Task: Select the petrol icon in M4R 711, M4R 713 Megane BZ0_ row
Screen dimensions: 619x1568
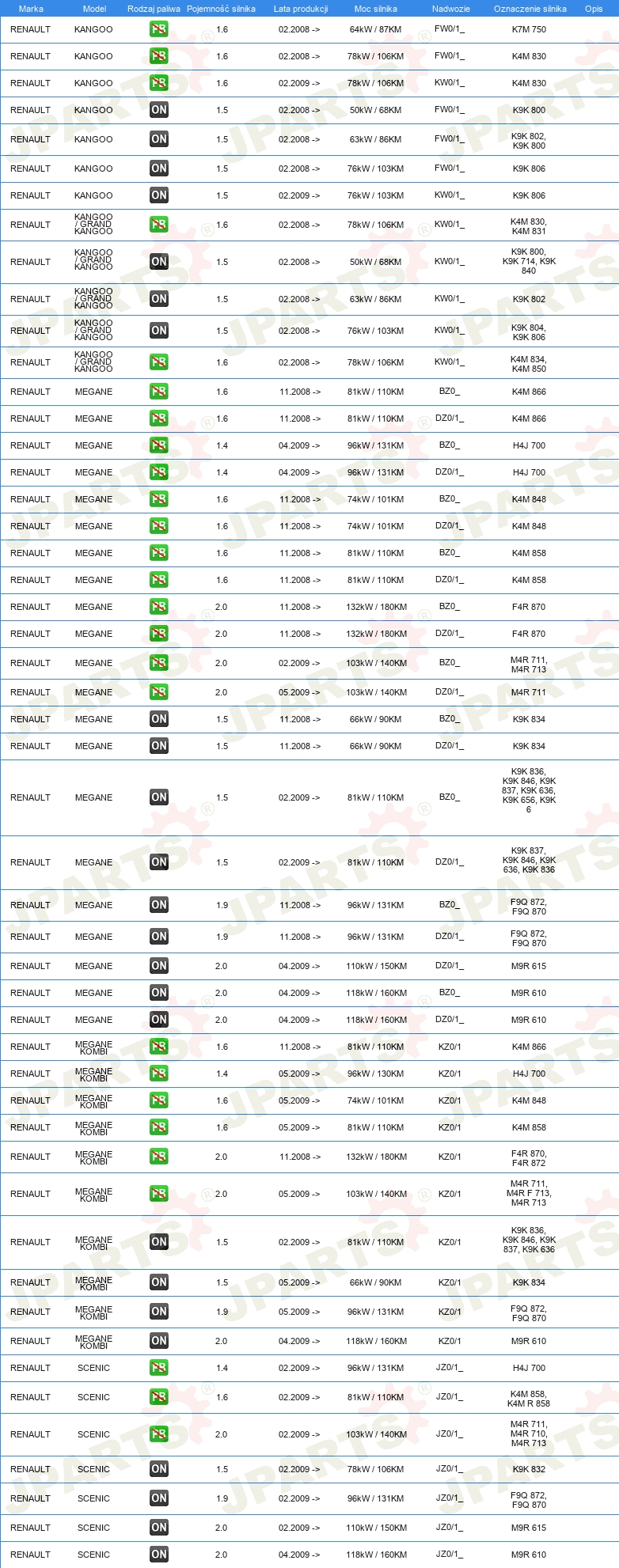Action: [159, 663]
